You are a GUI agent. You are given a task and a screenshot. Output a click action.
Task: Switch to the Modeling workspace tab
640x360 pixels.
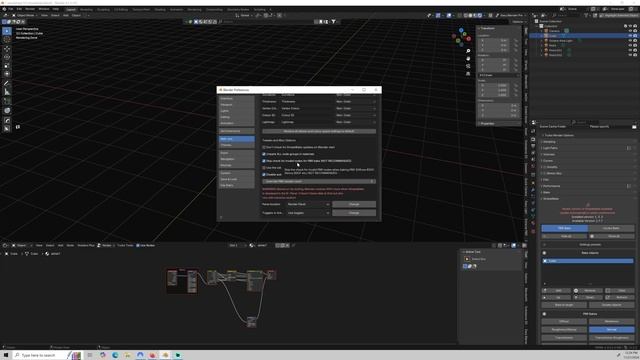[x=86, y=9]
